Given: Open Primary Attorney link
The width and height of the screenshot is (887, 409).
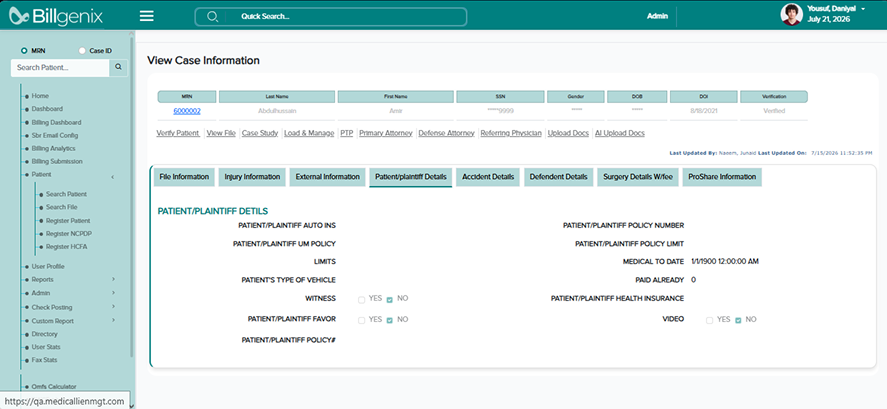Looking at the screenshot, I should pos(385,134).
